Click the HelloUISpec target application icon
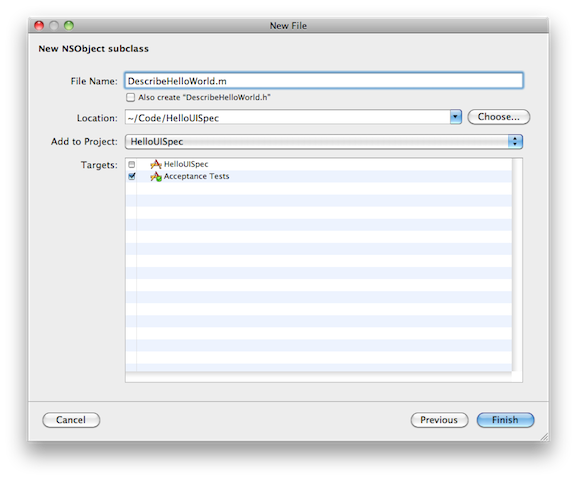This screenshot has height=480, width=577. (156, 164)
